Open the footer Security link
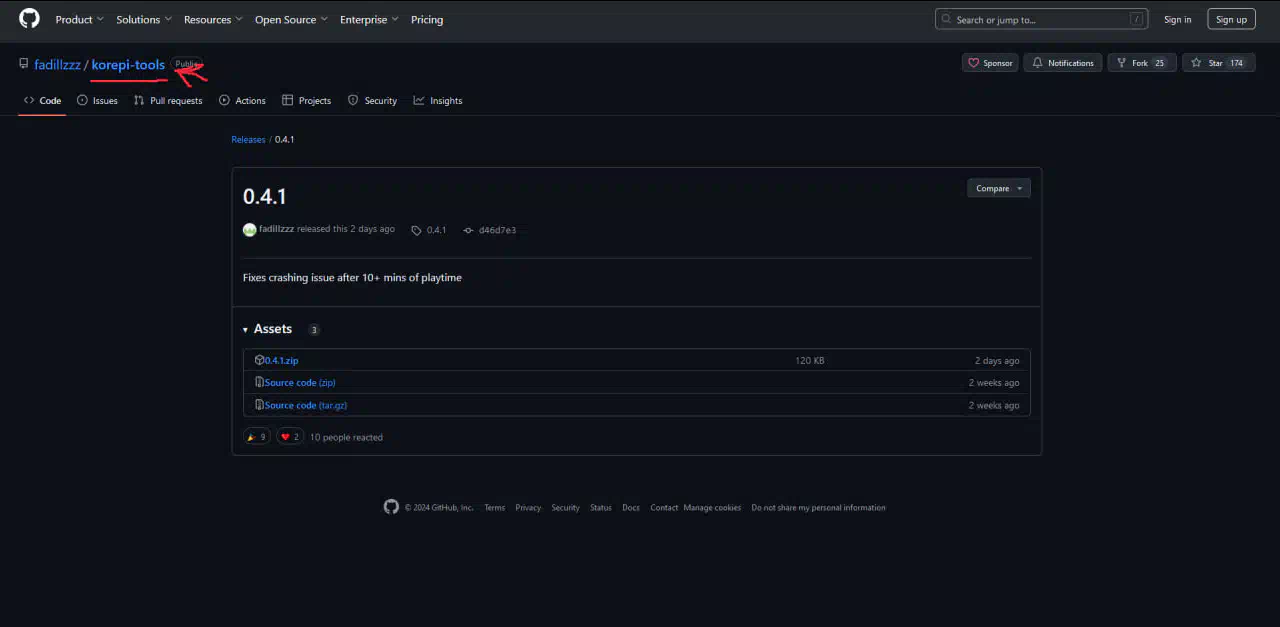 [x=565, y=508]
